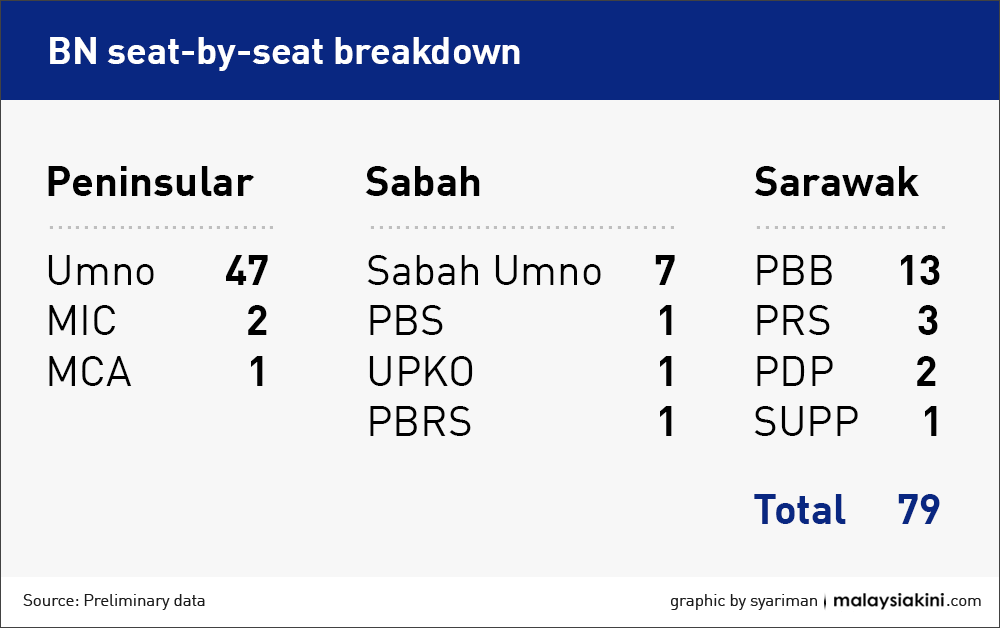Click the total seat number 79

pos(918,509)
